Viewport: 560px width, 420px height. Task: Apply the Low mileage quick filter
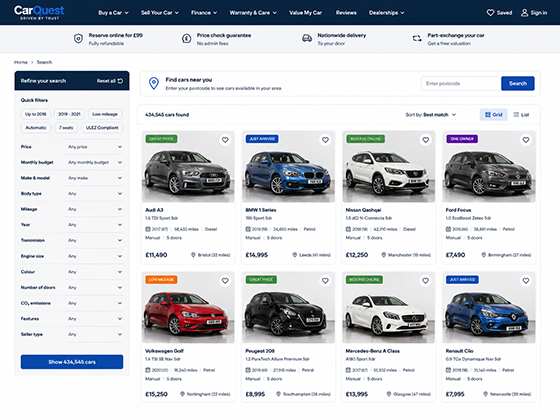[x=105, y=114]
